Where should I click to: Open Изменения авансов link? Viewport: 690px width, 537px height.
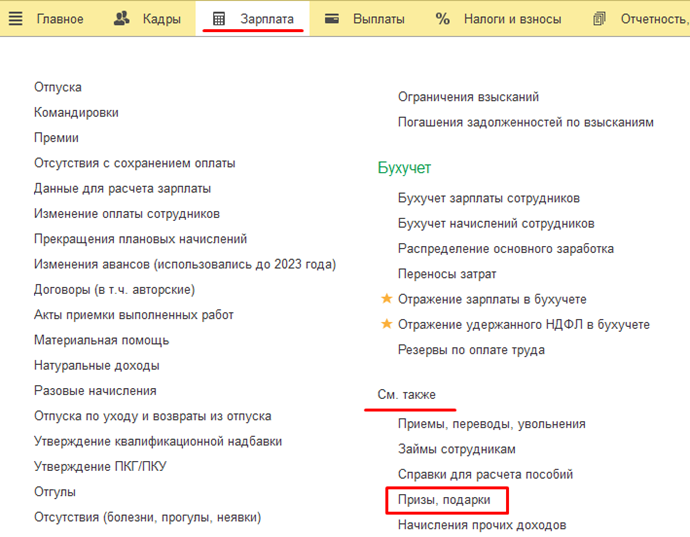click(x=185, y=265)
